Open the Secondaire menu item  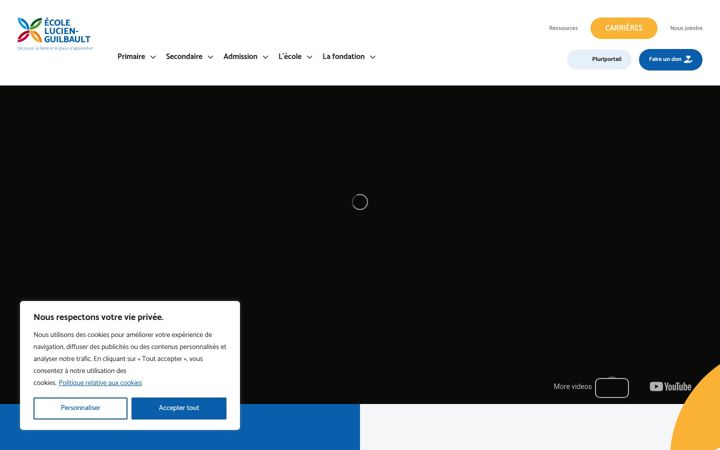[x=184, y=56]
